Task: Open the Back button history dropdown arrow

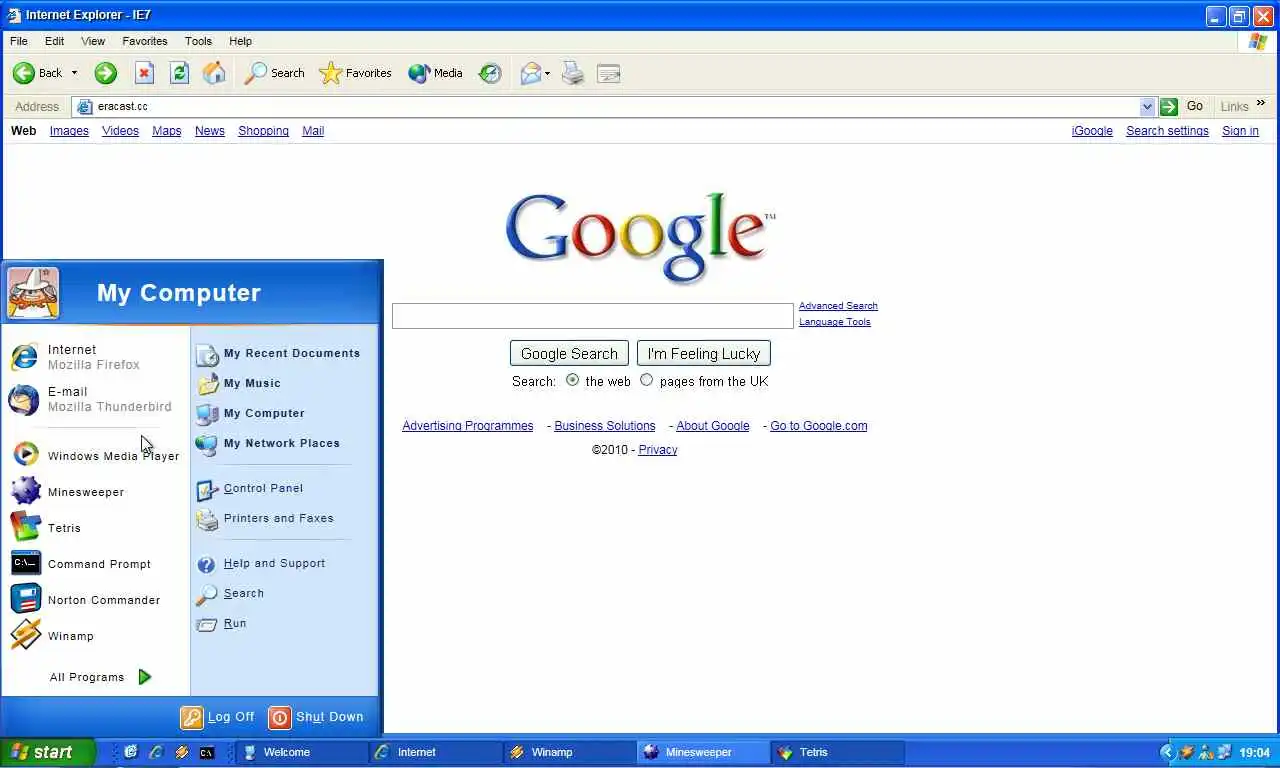Action: tap(74, 73)
